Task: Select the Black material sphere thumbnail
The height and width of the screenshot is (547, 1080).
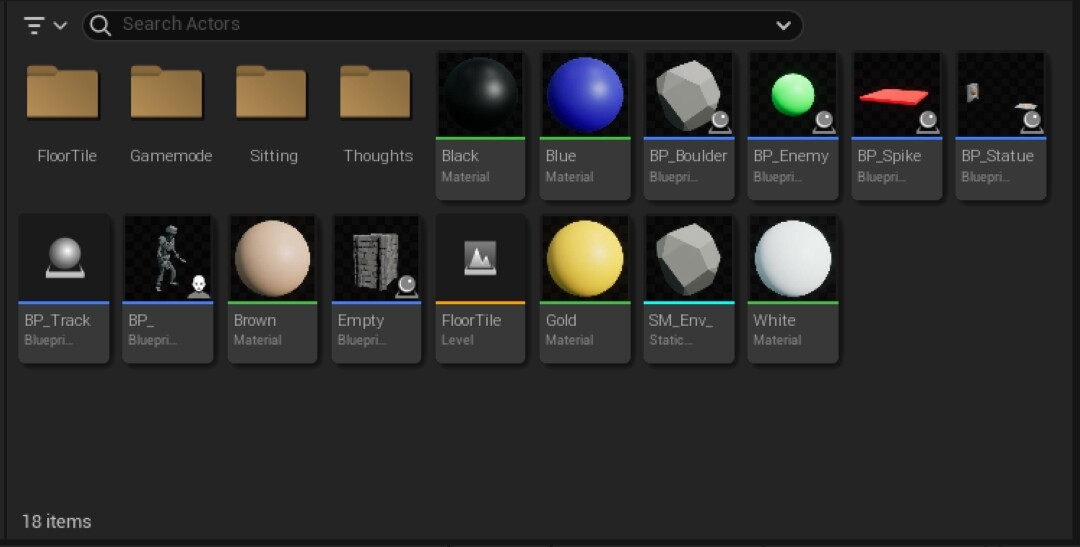Action: tap(481, 94)
